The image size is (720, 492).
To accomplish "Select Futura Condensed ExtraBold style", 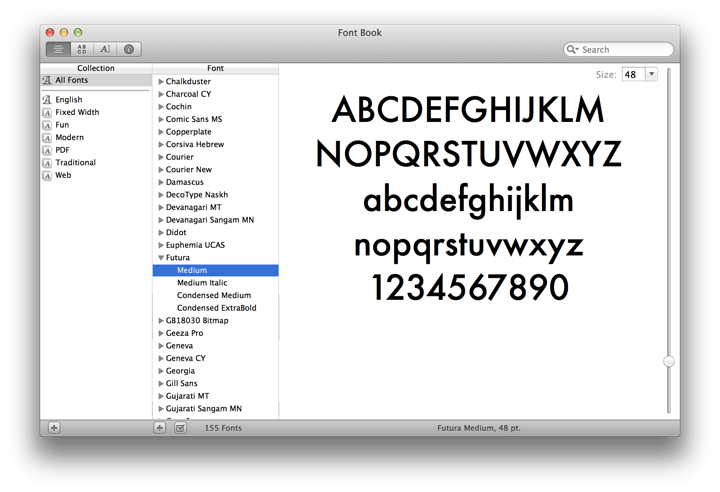I will 215,308.
